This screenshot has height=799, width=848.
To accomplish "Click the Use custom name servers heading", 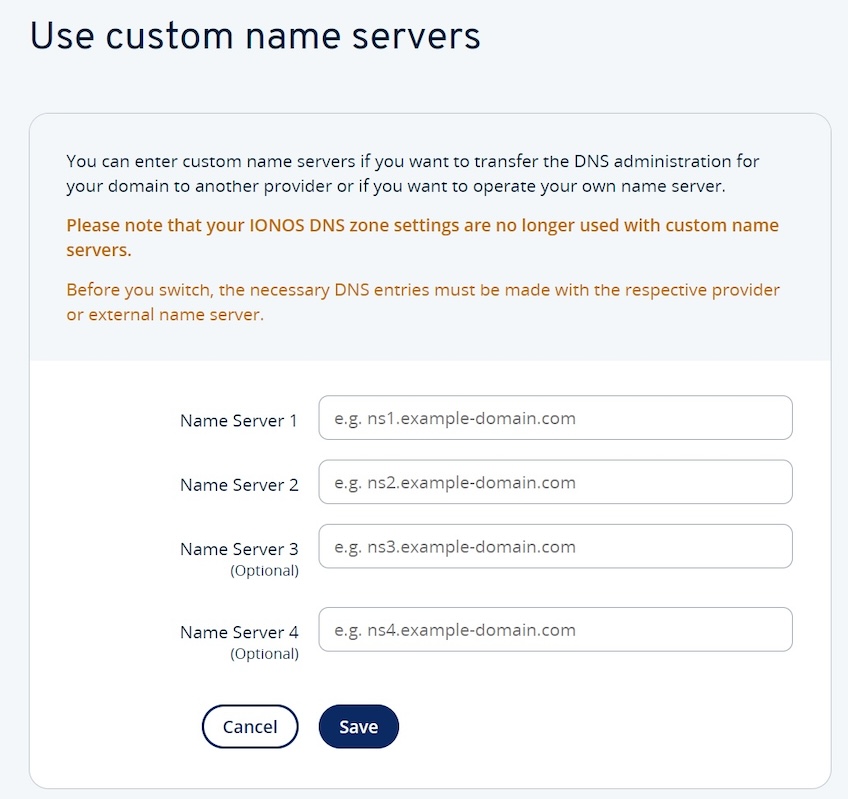I will pos(256,36).
